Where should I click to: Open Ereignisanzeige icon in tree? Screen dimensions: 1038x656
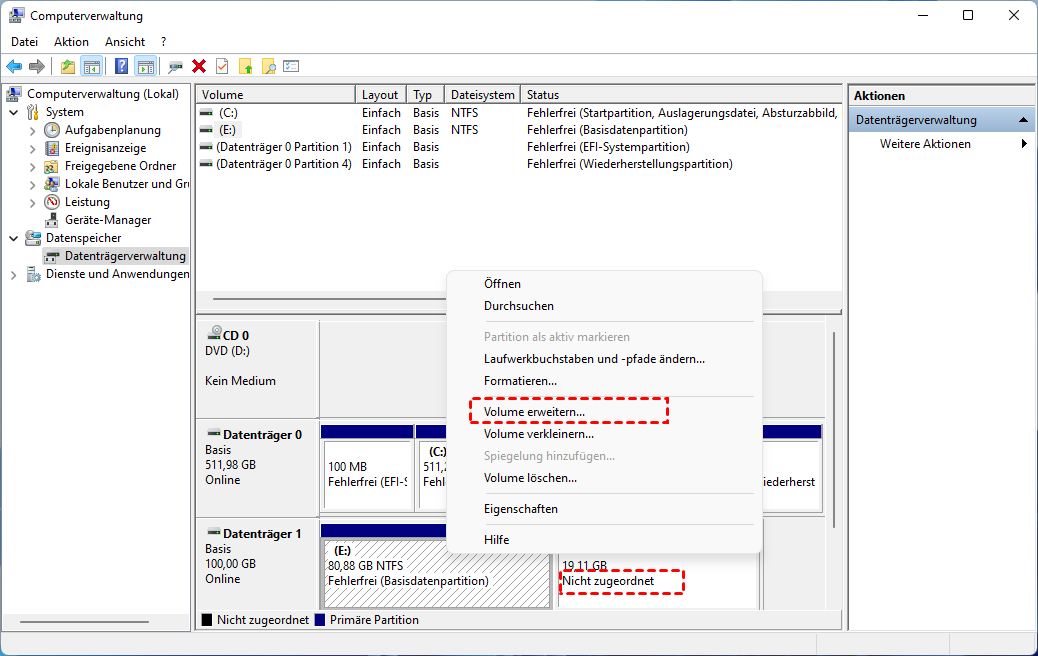coord(52,148)
